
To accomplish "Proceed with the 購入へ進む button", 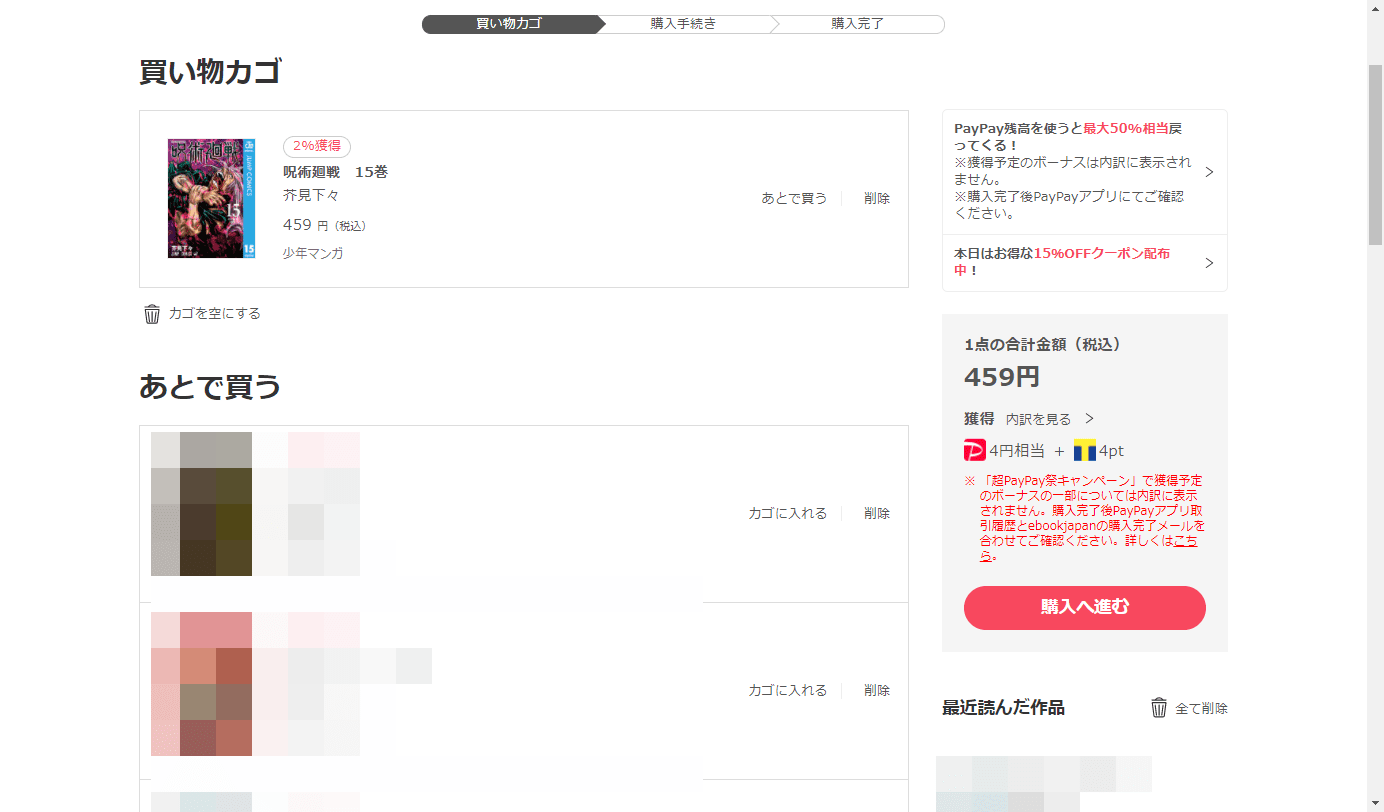I will 1085,608.
